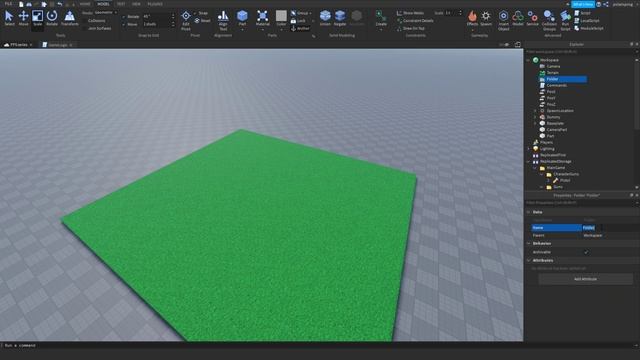Collapse the Workspace tree node
This screenshot has width=640, height=360.
[x=528, y=60]
